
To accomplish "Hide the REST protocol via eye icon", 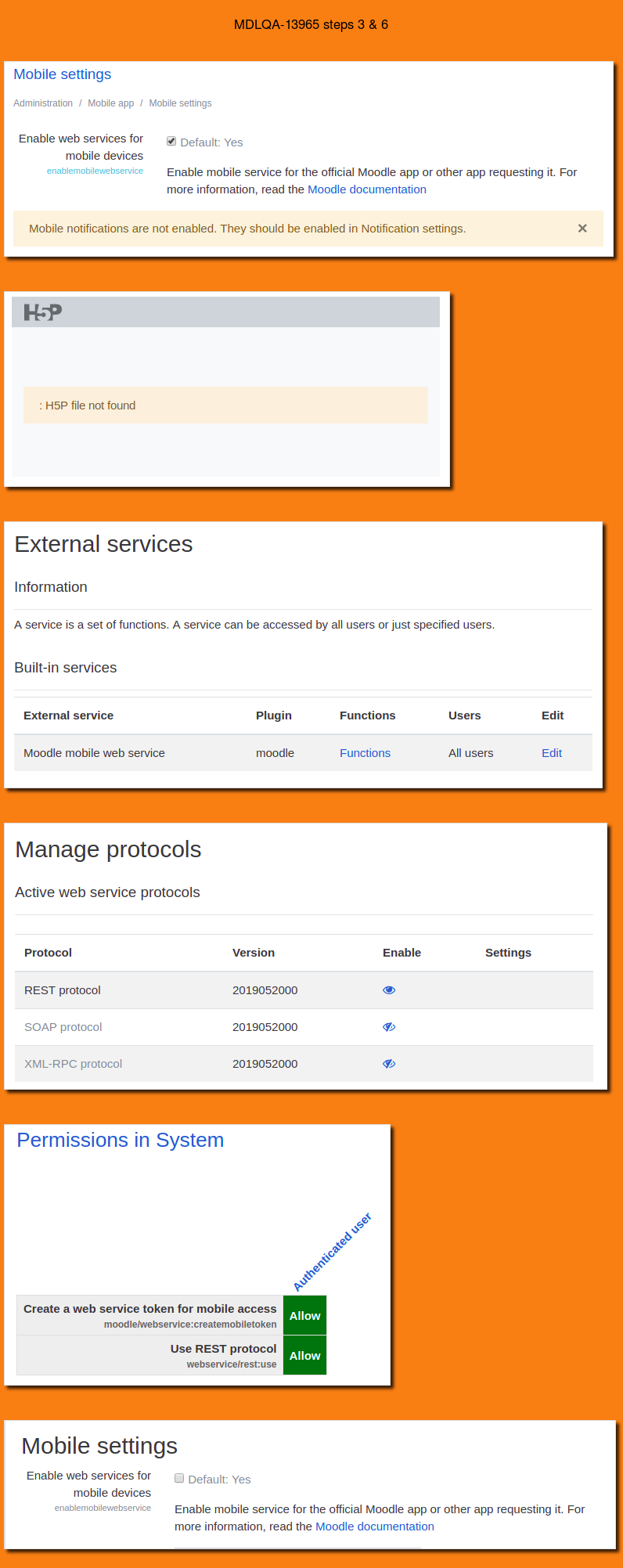I will tap(389, 990).
